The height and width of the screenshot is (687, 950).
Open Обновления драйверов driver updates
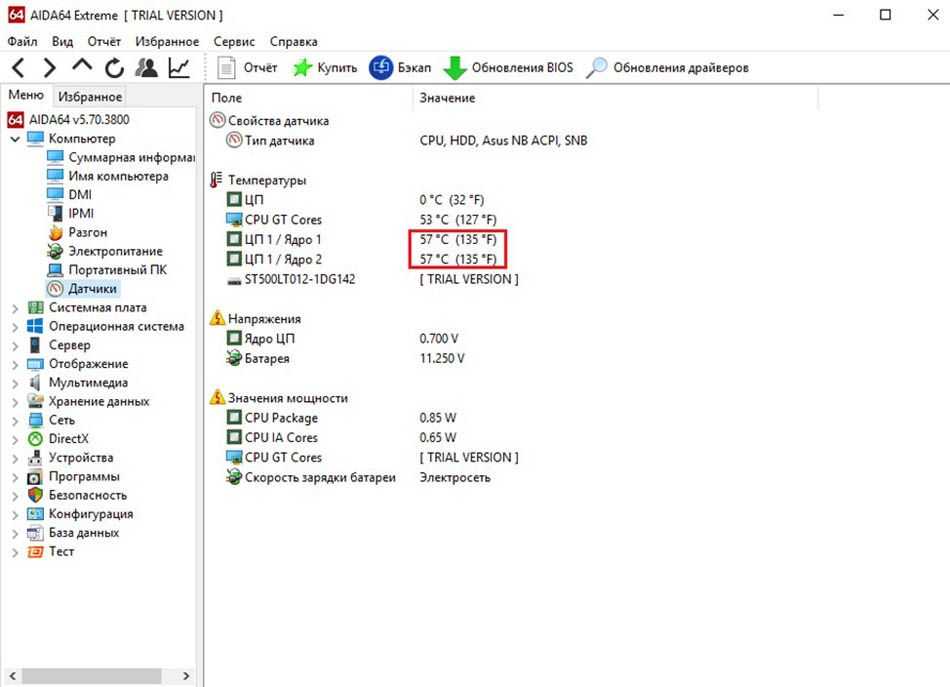click(668, 67)
